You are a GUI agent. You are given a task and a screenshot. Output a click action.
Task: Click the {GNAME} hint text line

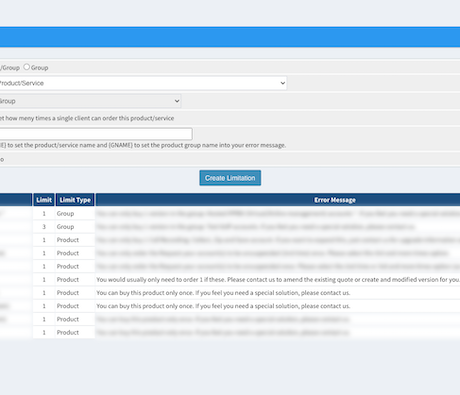click(143, 145)
